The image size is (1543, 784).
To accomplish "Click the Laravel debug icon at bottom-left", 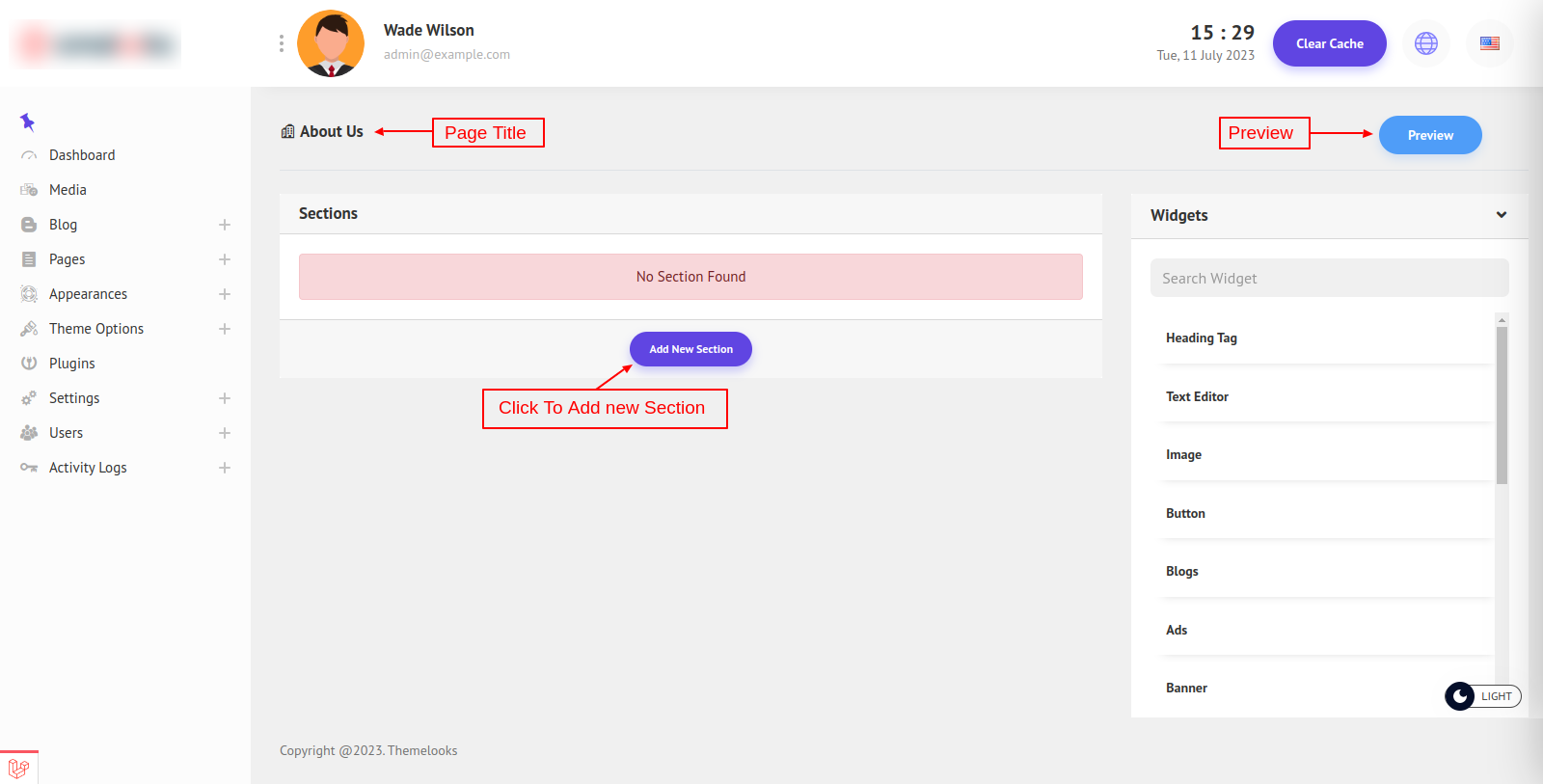I will pyautogui.click(x=18, y=768).
